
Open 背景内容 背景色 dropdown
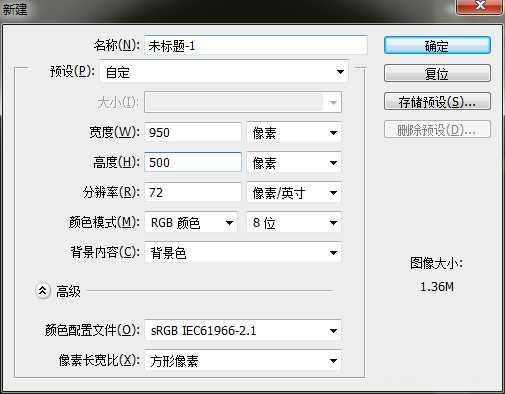[x=243, y=253]
